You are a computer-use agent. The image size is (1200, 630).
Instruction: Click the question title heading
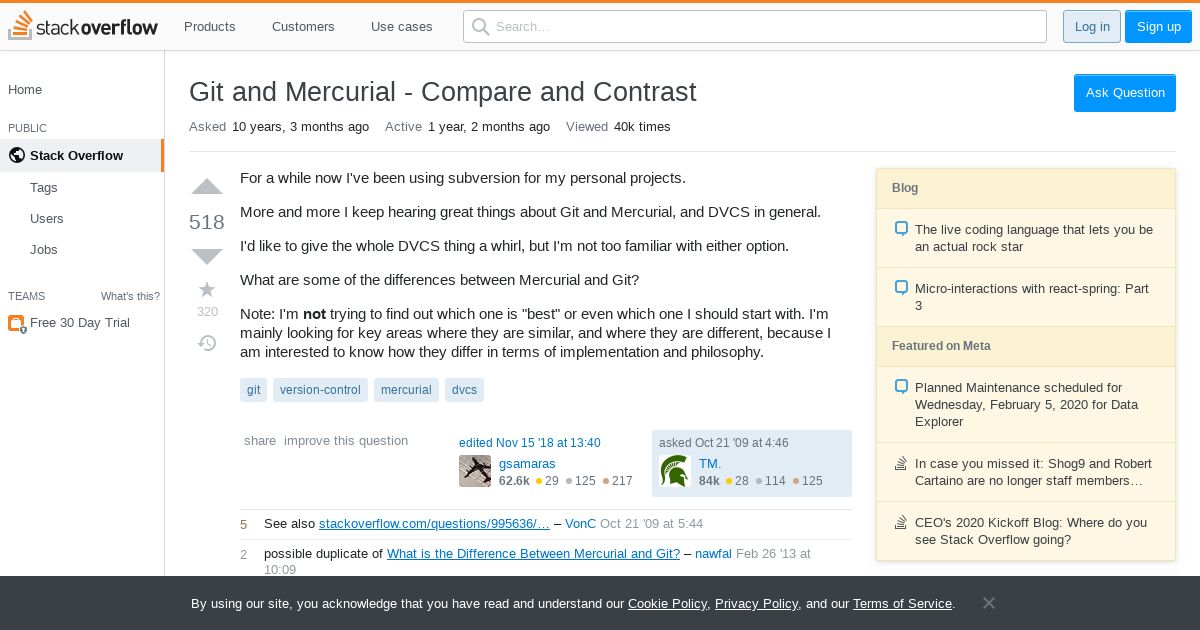click(x=442, y=92)
